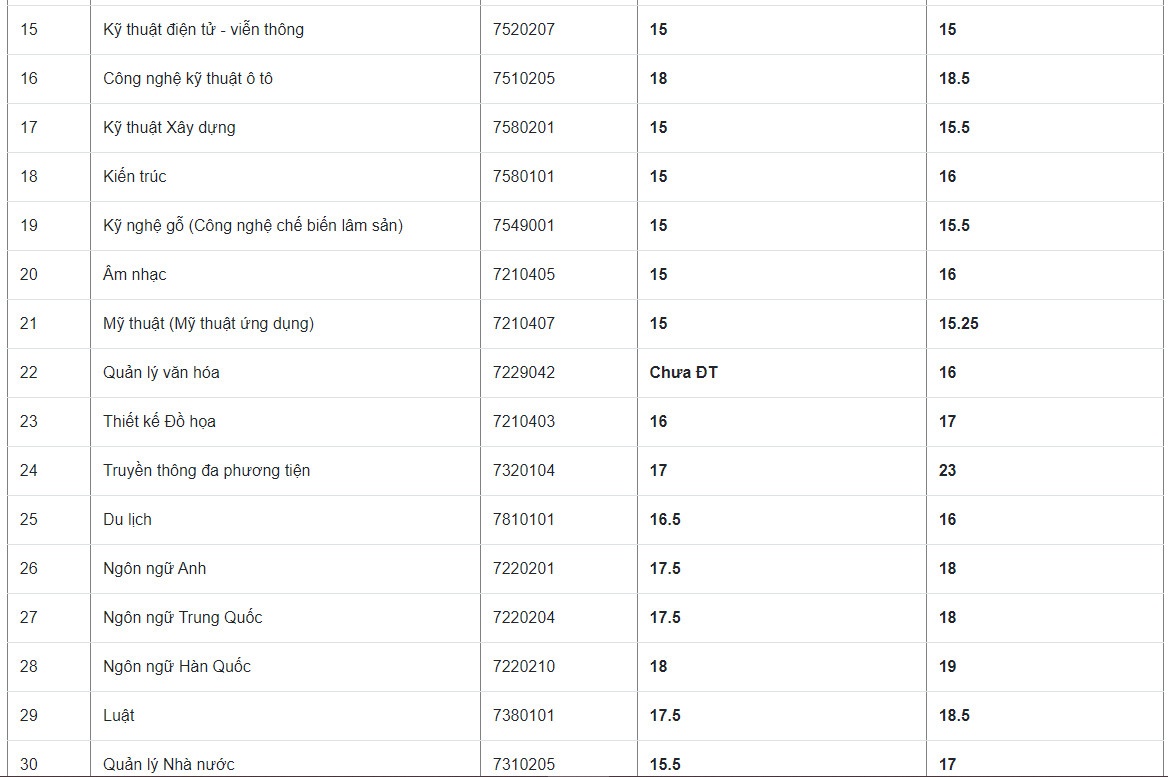Click major code 7549001
This screenshot has width=1168, height=777.
(x=523, y=225)
